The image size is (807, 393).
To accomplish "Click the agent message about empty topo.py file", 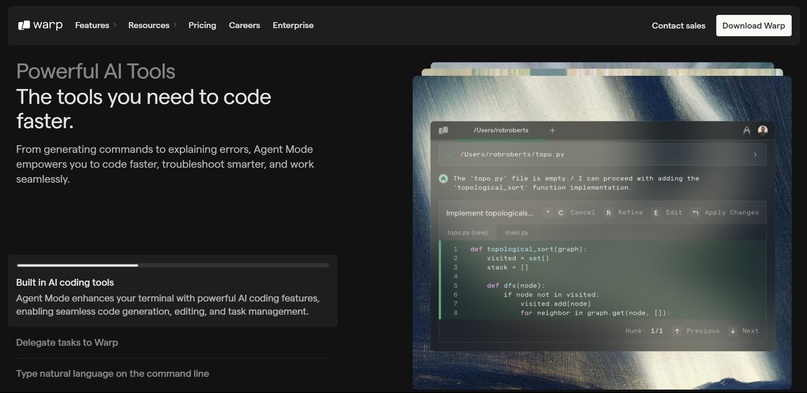I will coord(576,183).
